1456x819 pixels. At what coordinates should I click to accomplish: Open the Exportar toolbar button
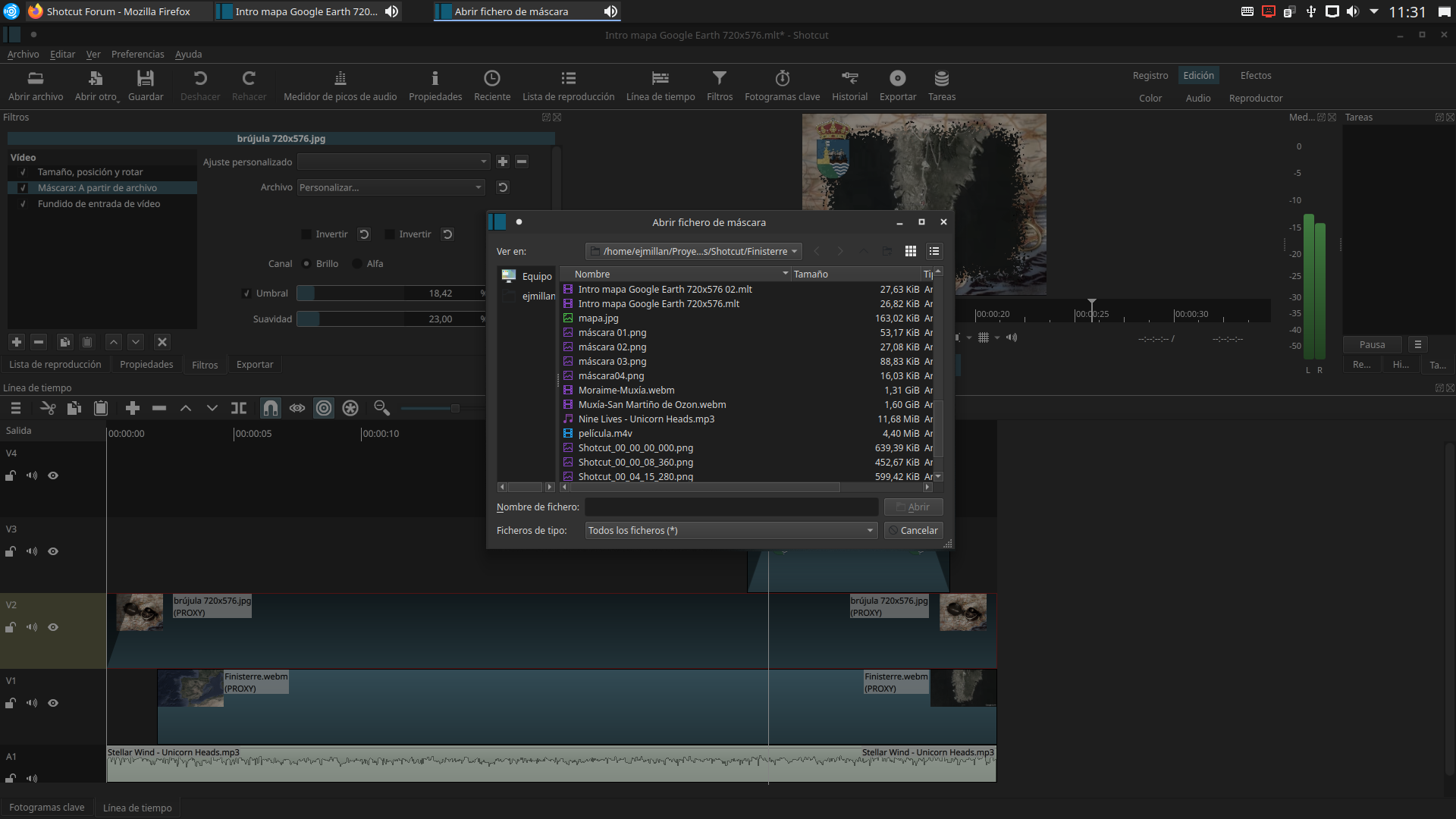coord(897,85)
